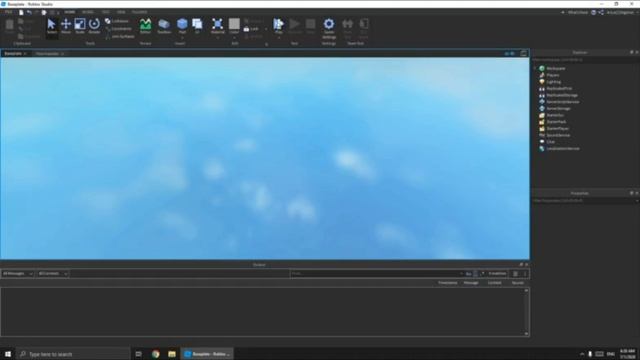Screen dimensions: 640x360
Task: Open Chrome from the taskbar
Action: (156, 354)
